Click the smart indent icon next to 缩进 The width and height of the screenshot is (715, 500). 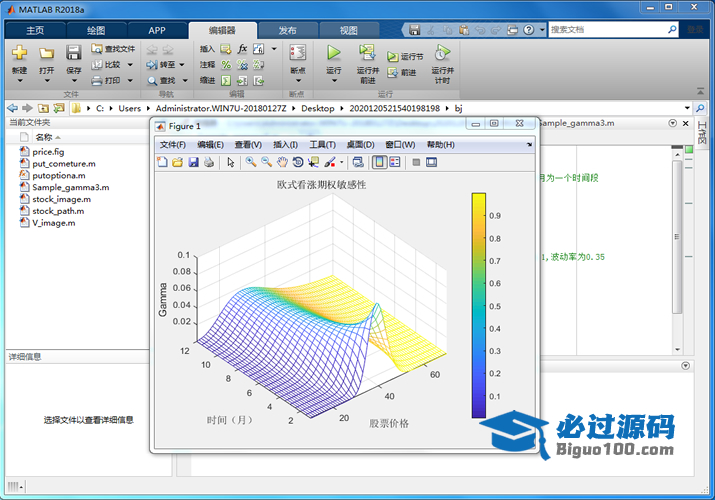[x=226, y=81]
